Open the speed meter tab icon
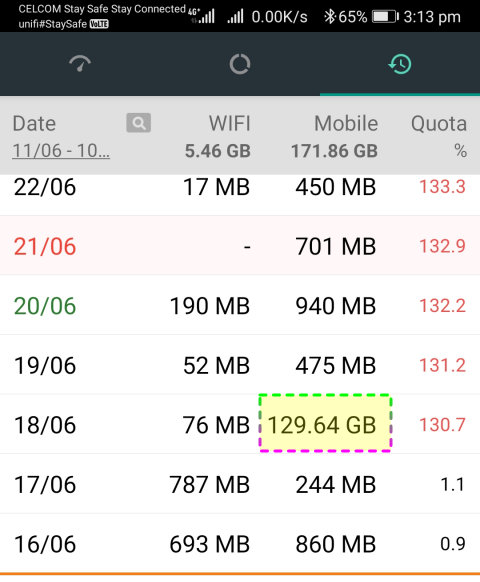The image size is (480, 582). pos(80,64)
